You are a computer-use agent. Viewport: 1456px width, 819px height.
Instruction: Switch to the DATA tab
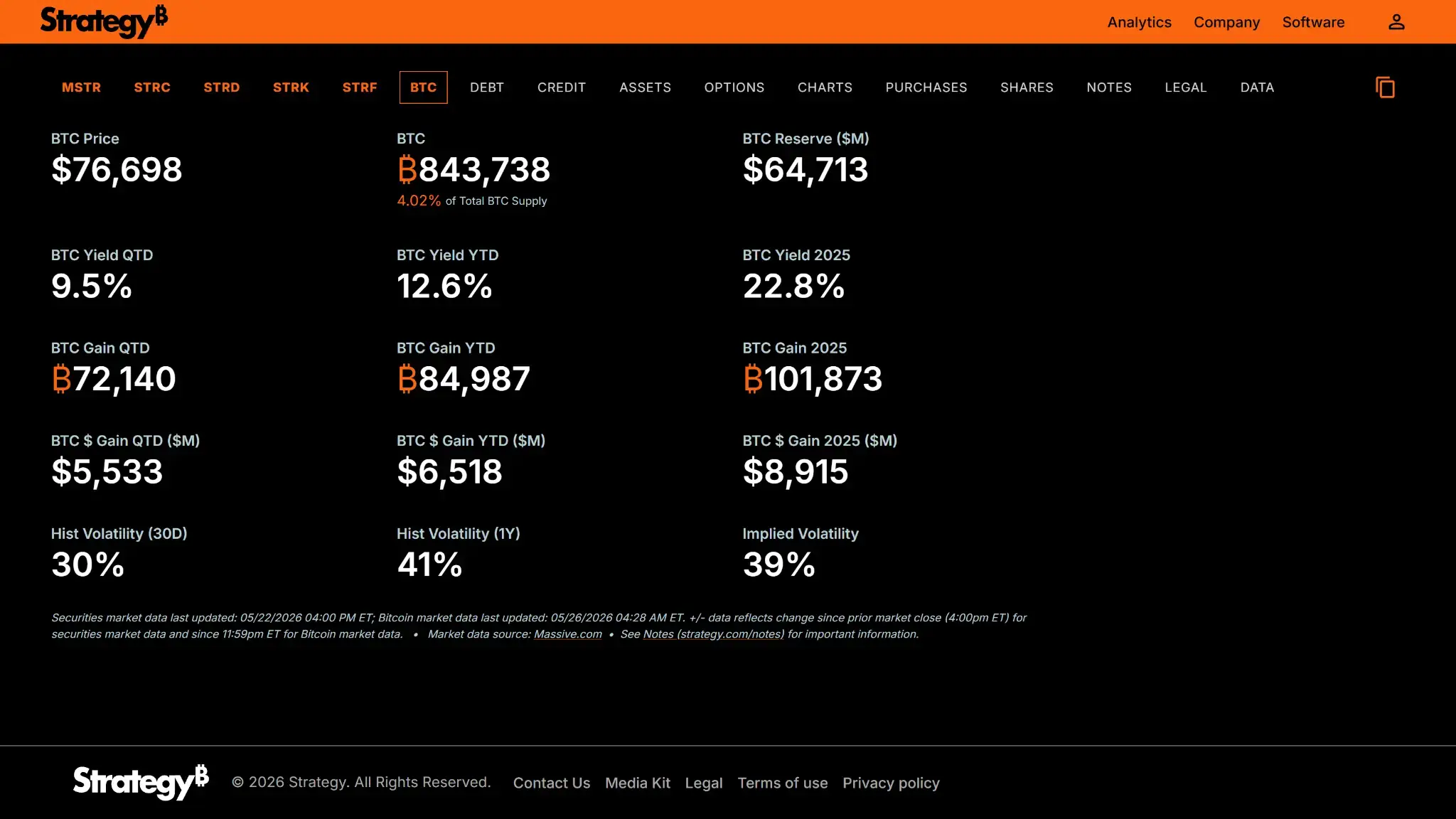click(x=1257, y=87)
